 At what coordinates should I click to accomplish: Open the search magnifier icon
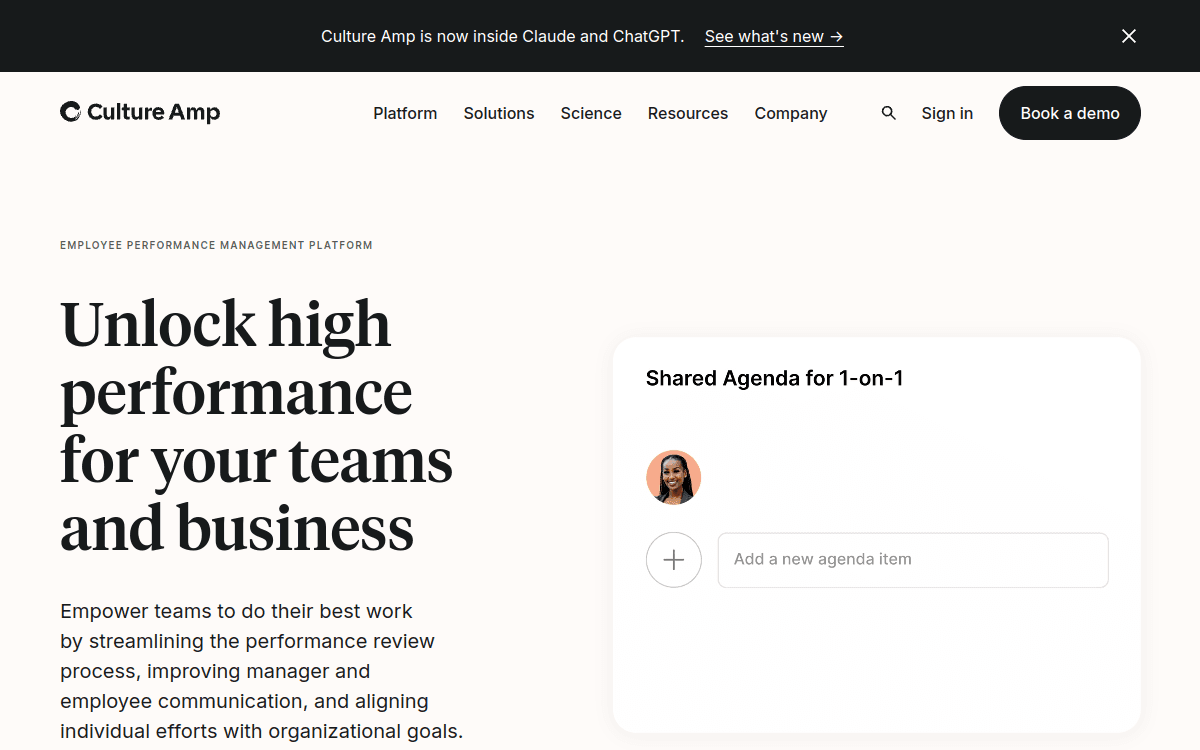(x=889, y=113)
